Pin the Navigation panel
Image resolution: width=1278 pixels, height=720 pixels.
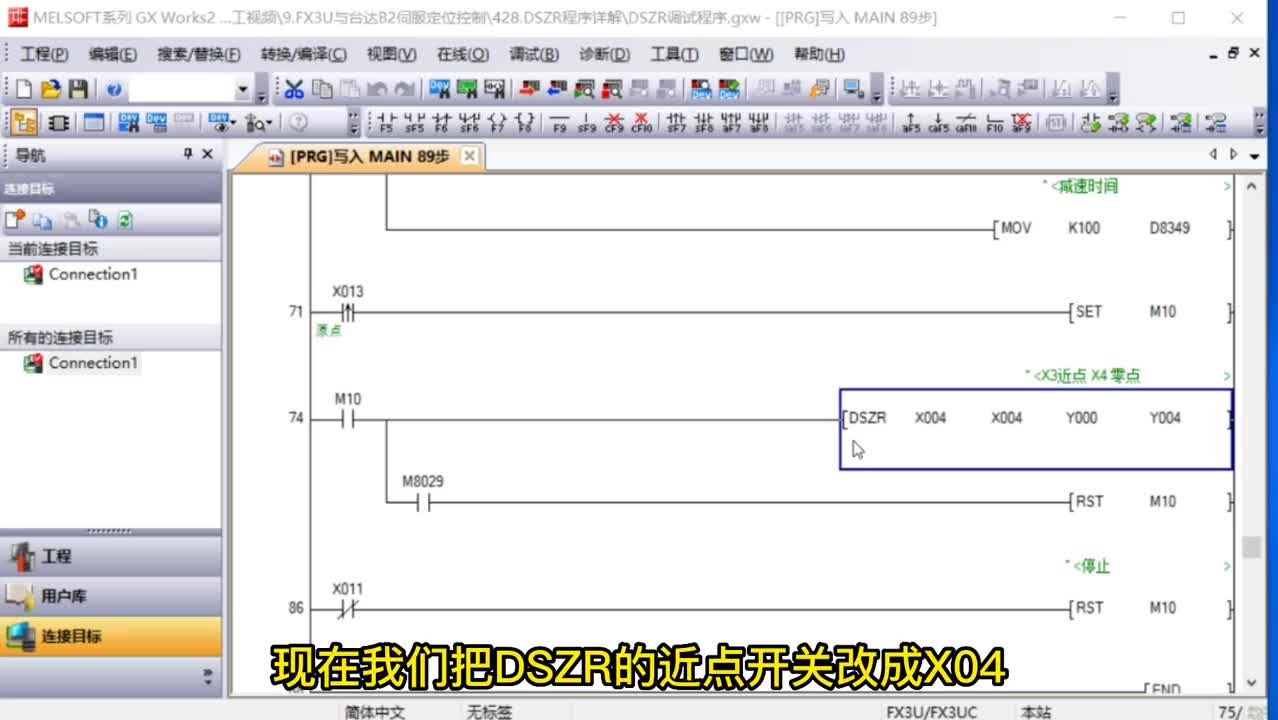click(187, 154)
